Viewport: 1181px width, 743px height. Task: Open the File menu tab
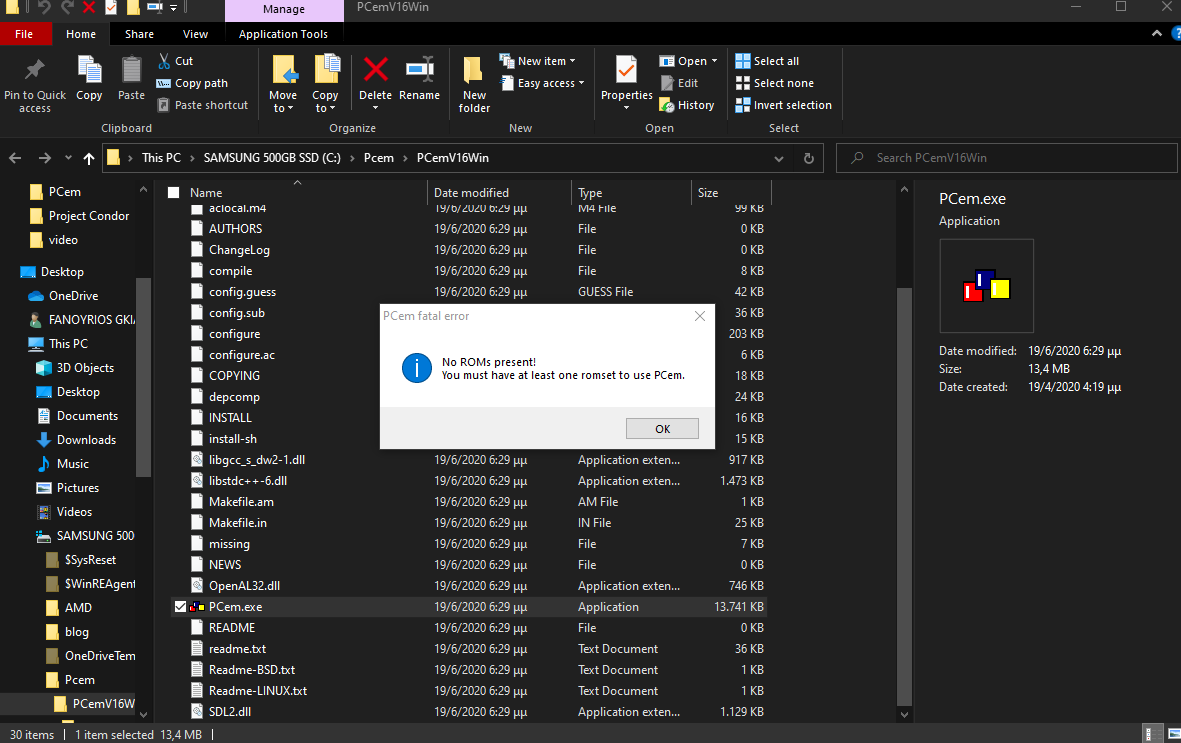(24, 34)
